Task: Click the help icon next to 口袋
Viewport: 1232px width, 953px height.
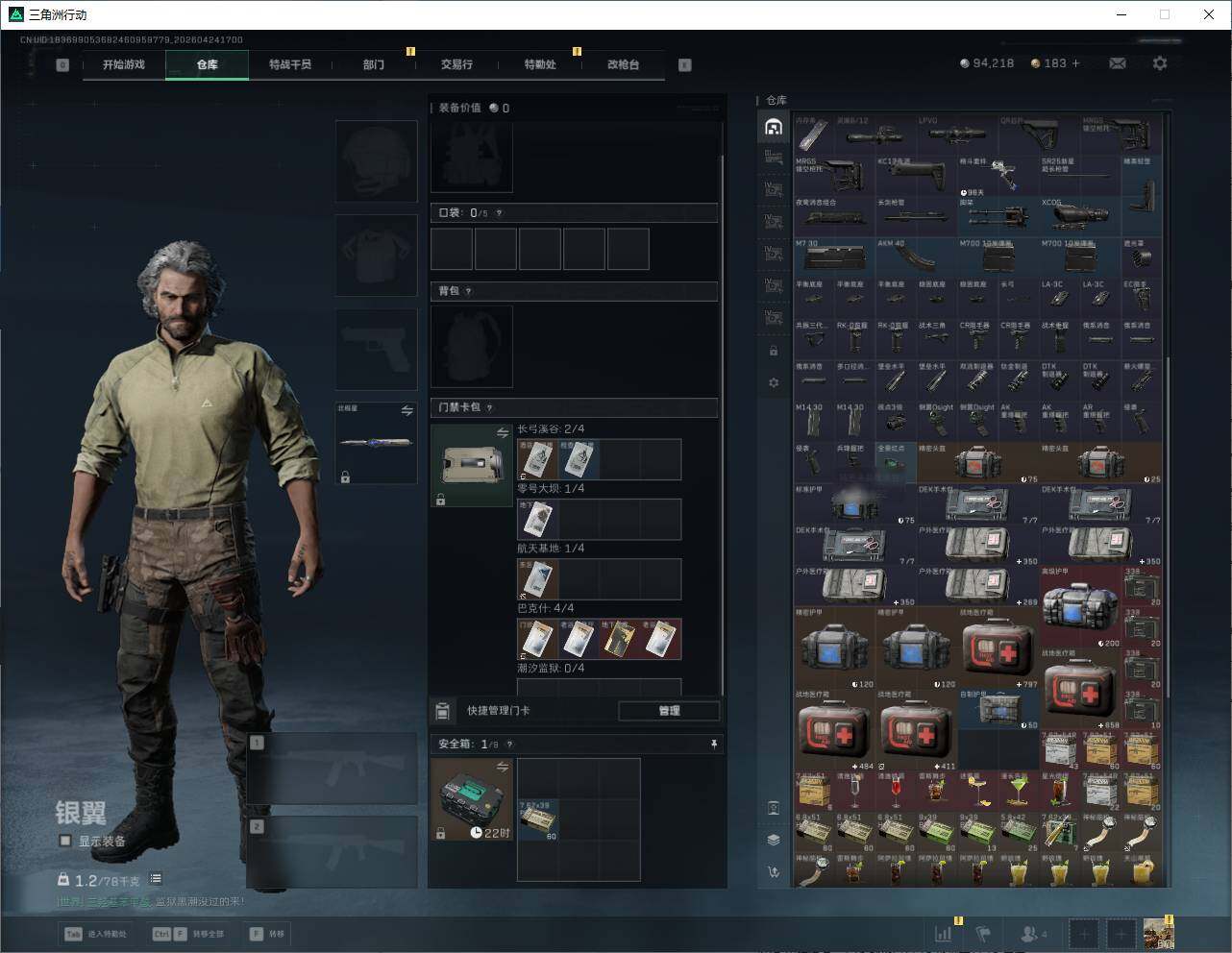Action: (x=499, y=213)
